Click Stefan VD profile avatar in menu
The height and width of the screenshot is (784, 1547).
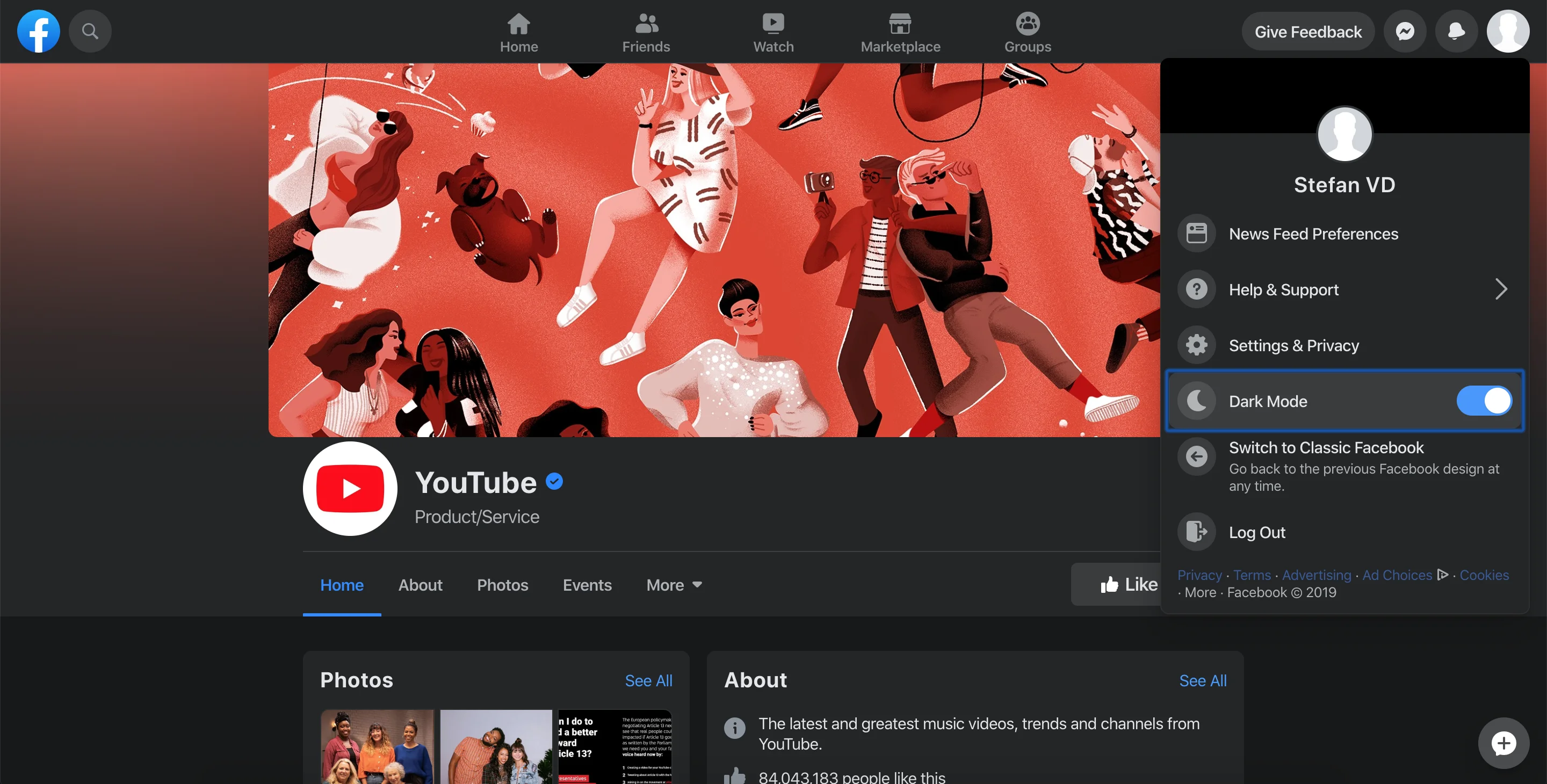tap(1344, 134)
